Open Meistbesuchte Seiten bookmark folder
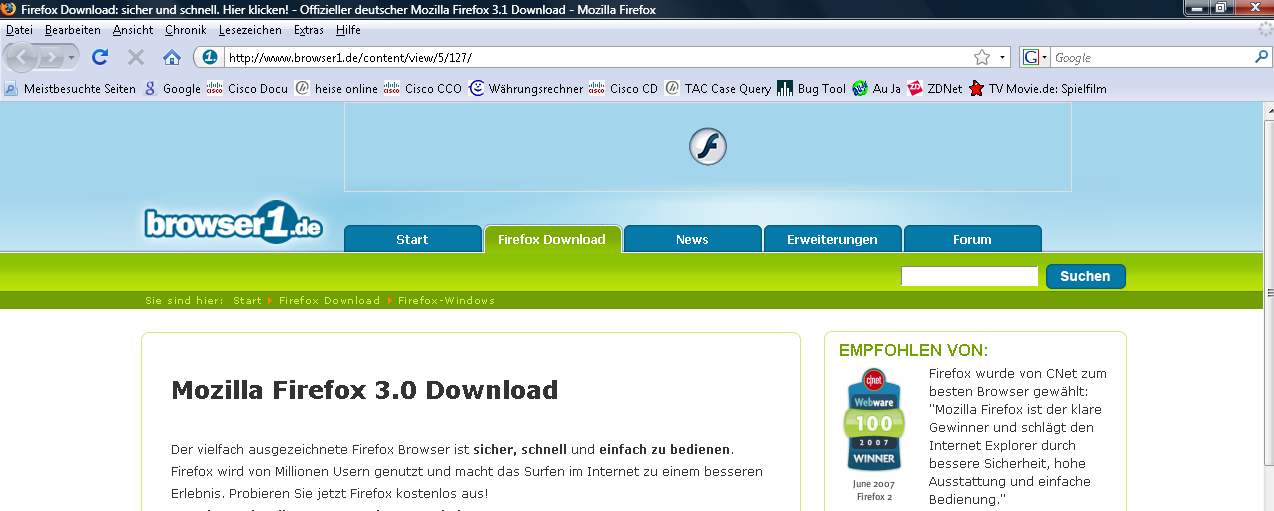The image size is (1274, 511). pos(70,89)
